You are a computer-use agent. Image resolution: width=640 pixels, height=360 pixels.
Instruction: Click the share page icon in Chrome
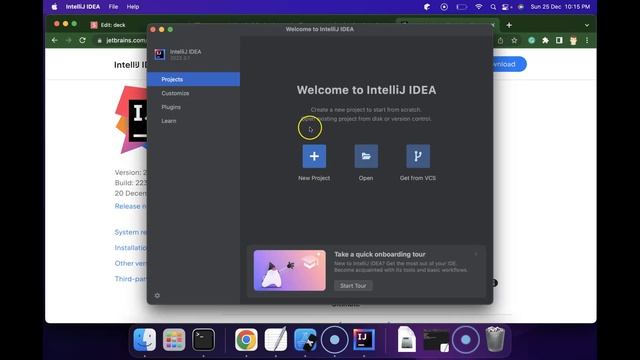click(x=500, y=40)
